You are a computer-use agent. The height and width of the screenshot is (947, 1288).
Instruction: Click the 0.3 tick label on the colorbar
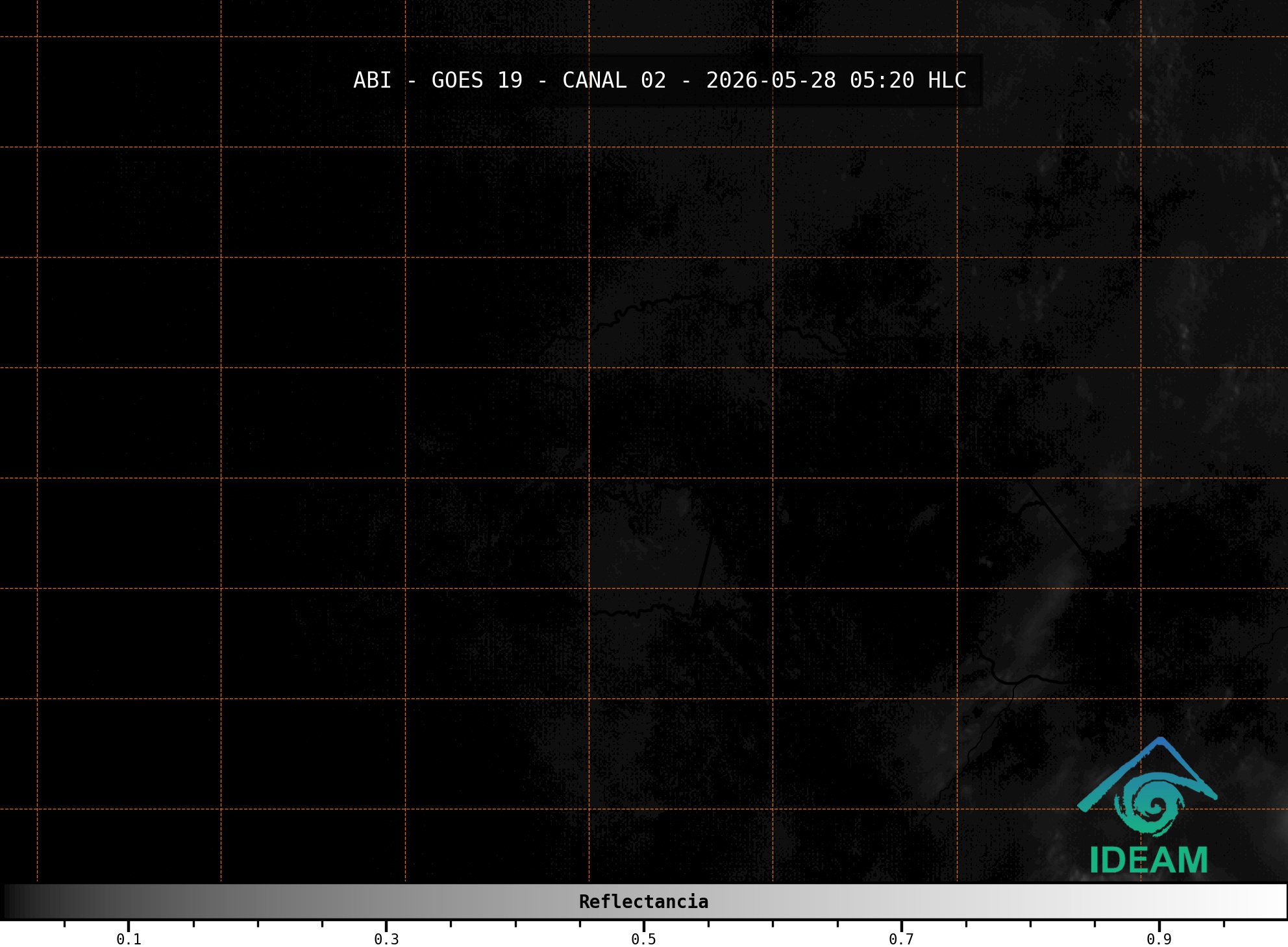pos(386,939)
